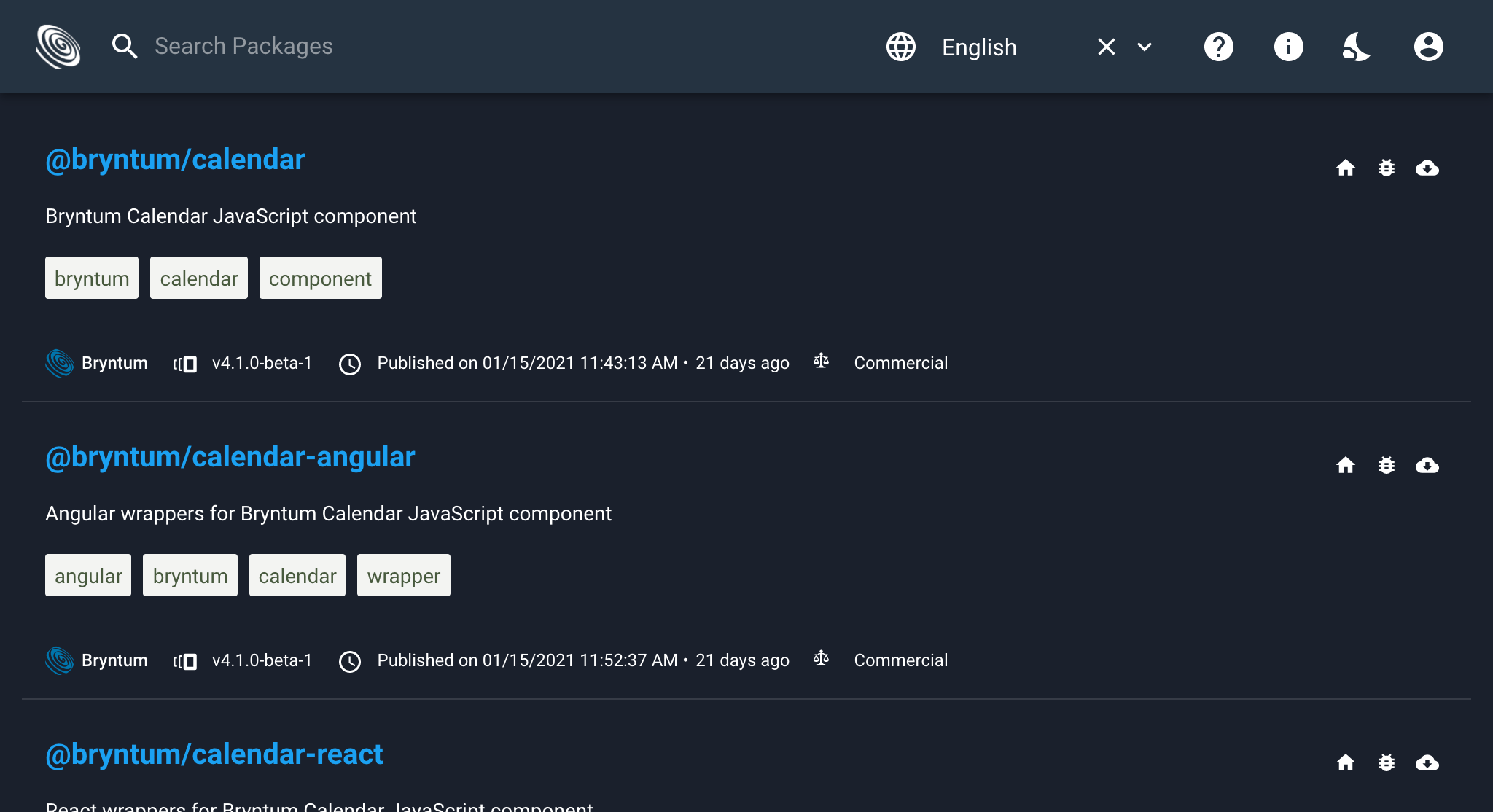Download tarball icon for @bryntum/calendar-angular
The height and width of the screenshot is (812, 1493).
(1427, 466)
